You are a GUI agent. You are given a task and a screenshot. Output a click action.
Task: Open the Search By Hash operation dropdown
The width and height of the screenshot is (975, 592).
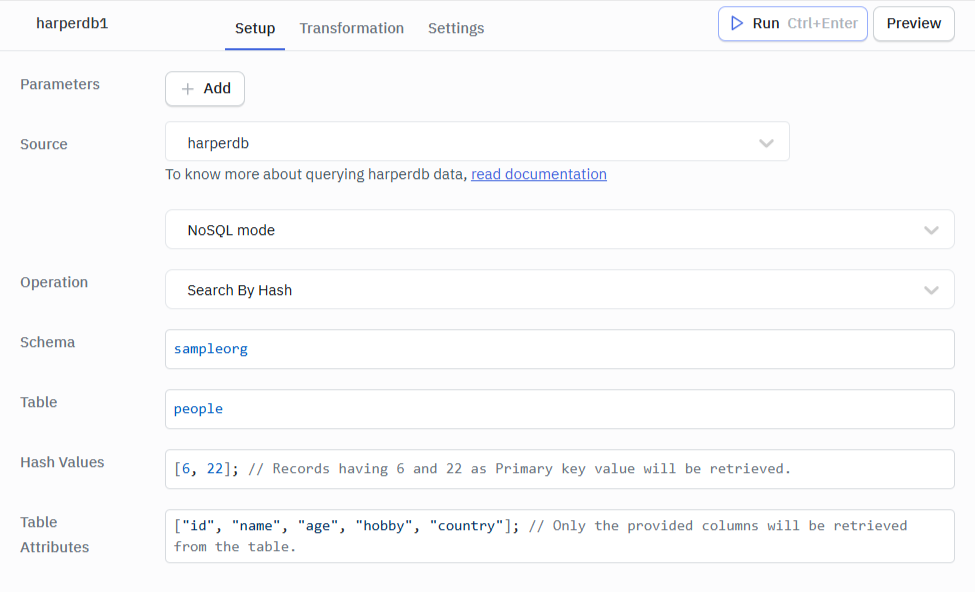(559, 290)
